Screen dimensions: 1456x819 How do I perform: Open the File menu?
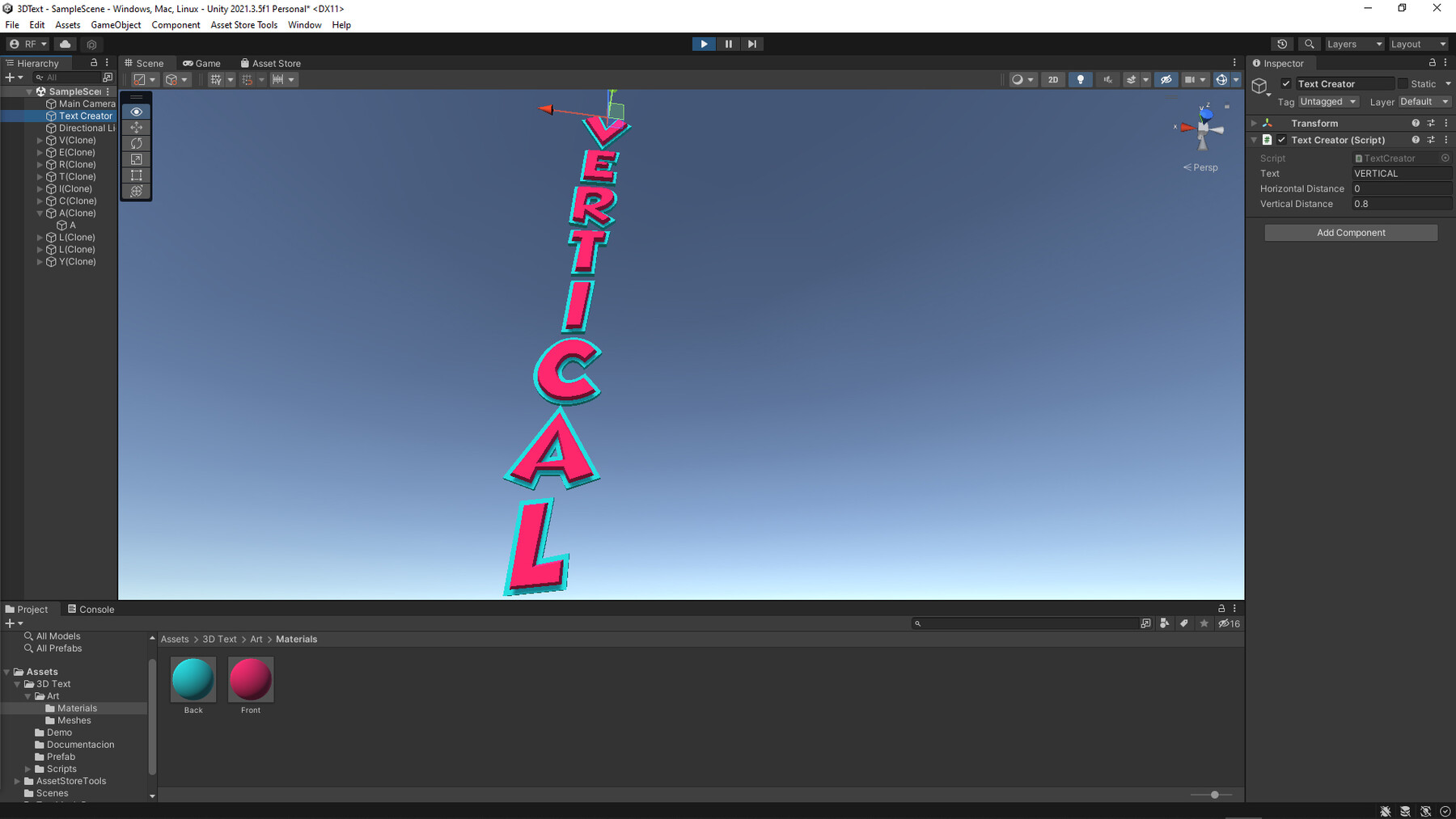(x=12, y=25)
